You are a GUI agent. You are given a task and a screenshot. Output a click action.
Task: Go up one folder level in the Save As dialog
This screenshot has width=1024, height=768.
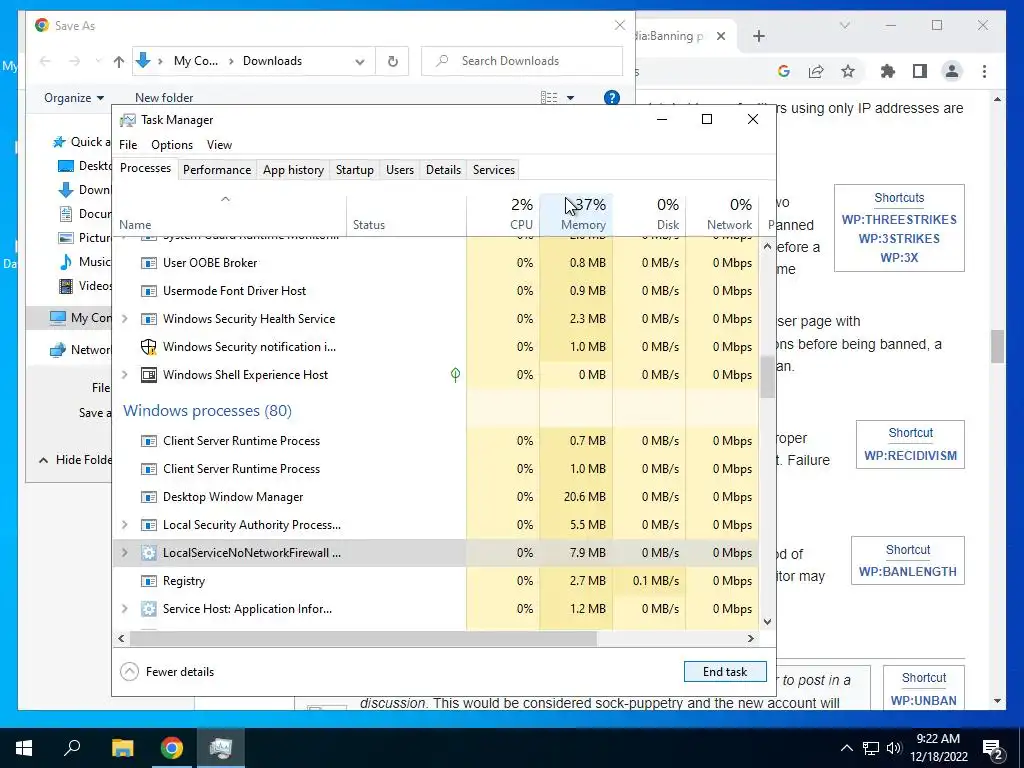118,61
